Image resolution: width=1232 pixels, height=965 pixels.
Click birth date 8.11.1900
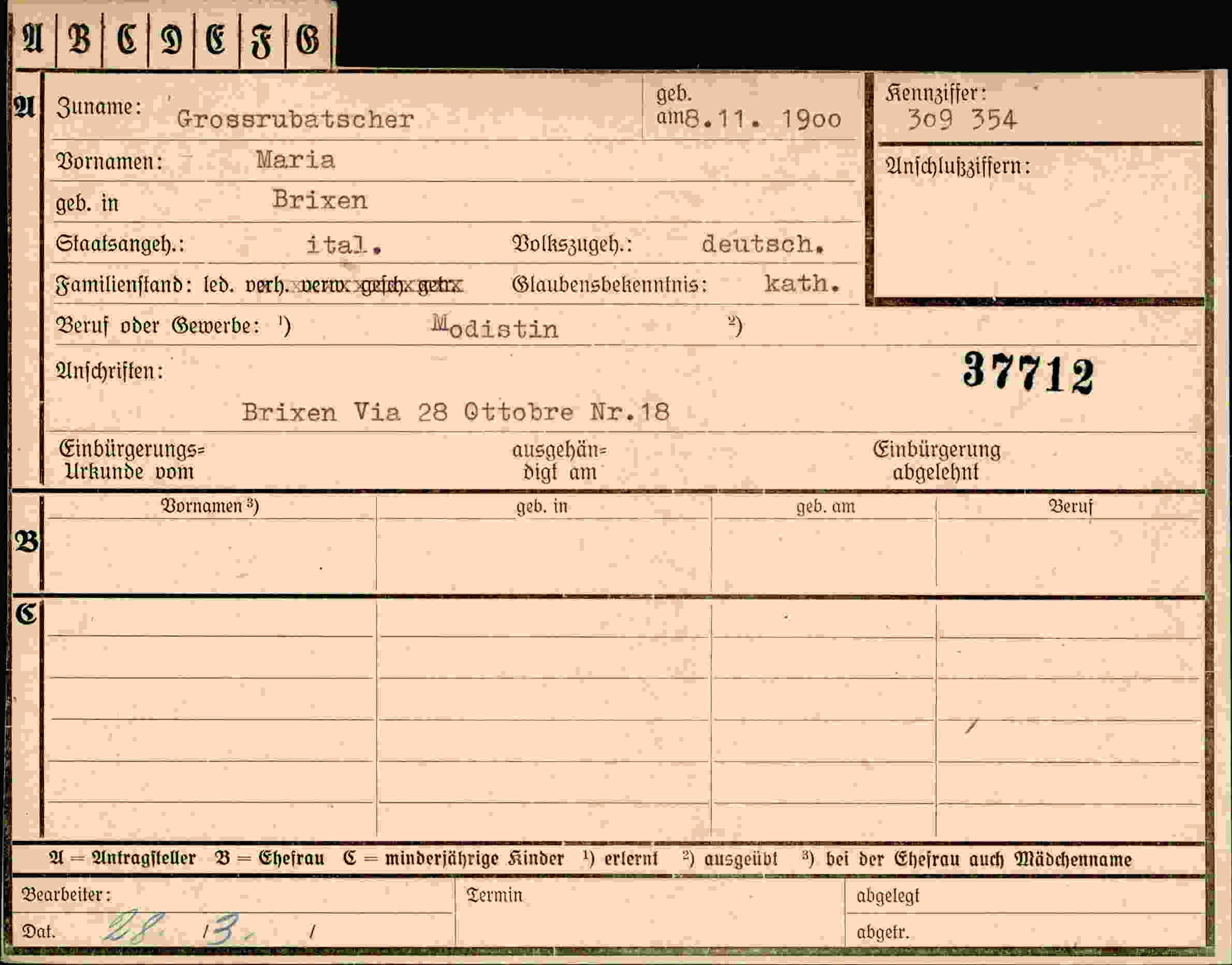coord(763,119)
